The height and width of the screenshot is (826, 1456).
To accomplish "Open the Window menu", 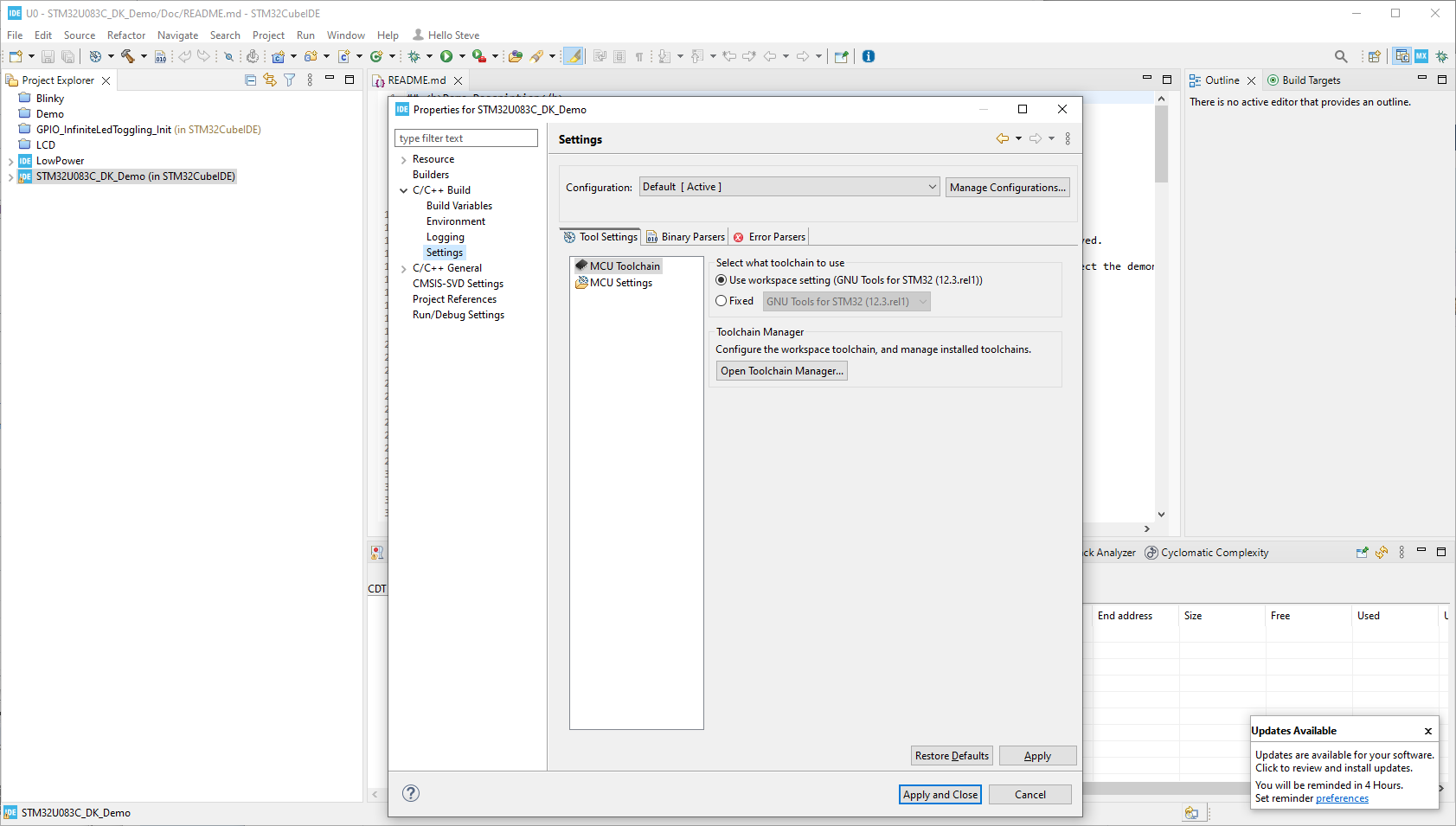I will (345, 35).
